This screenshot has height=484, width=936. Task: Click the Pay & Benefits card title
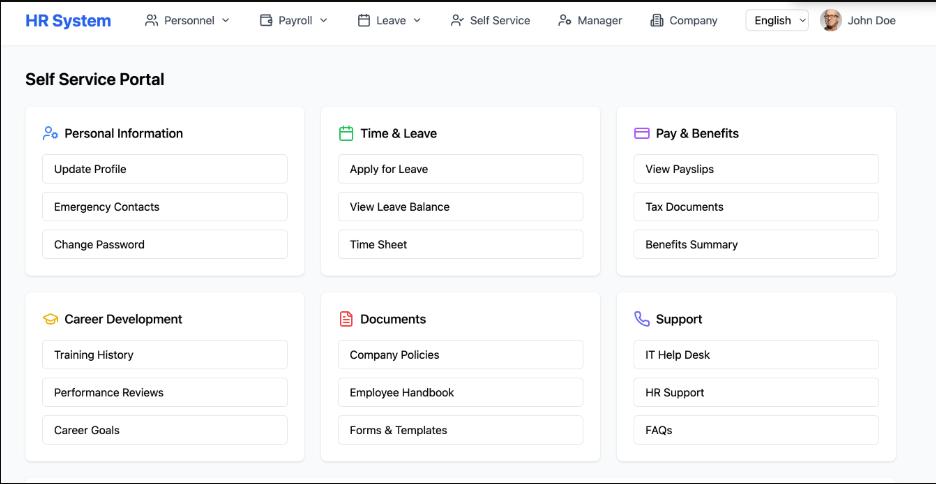697,133
